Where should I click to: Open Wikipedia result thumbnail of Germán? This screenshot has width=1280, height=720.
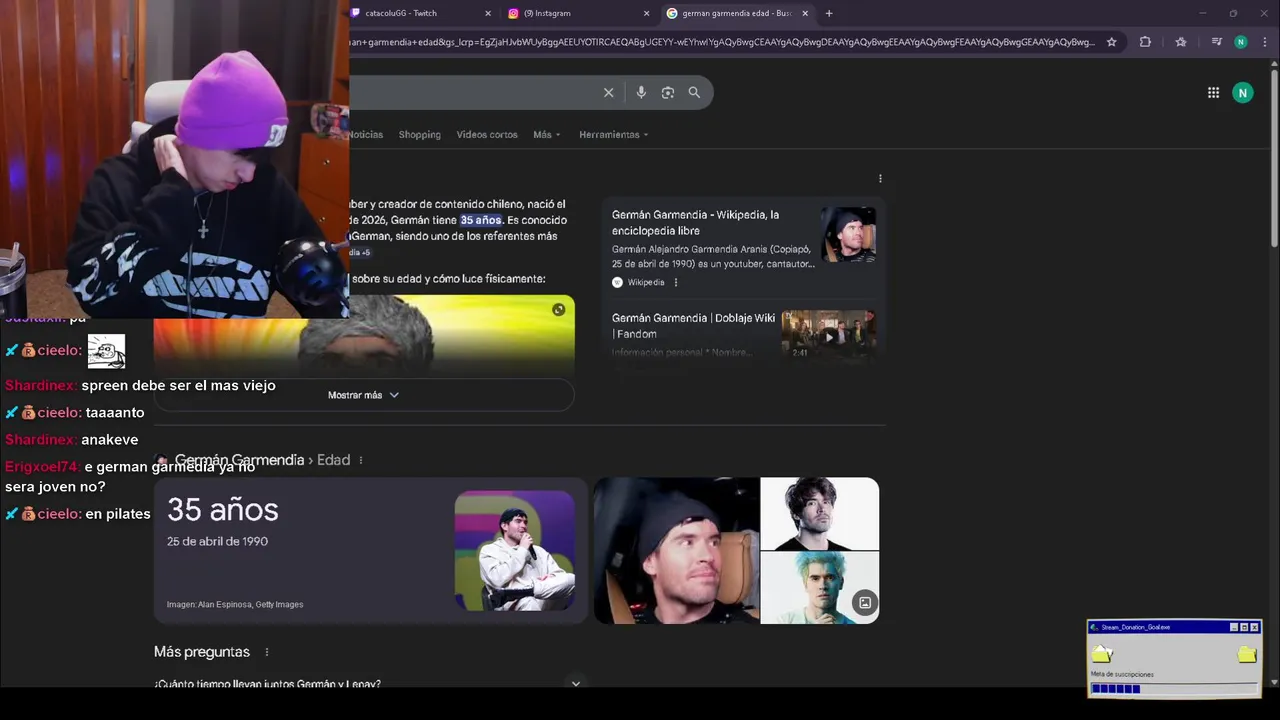(848, 234)
